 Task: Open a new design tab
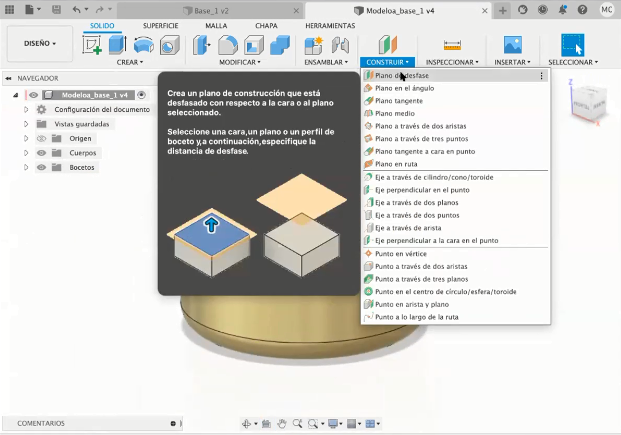(x=502, y=11)
